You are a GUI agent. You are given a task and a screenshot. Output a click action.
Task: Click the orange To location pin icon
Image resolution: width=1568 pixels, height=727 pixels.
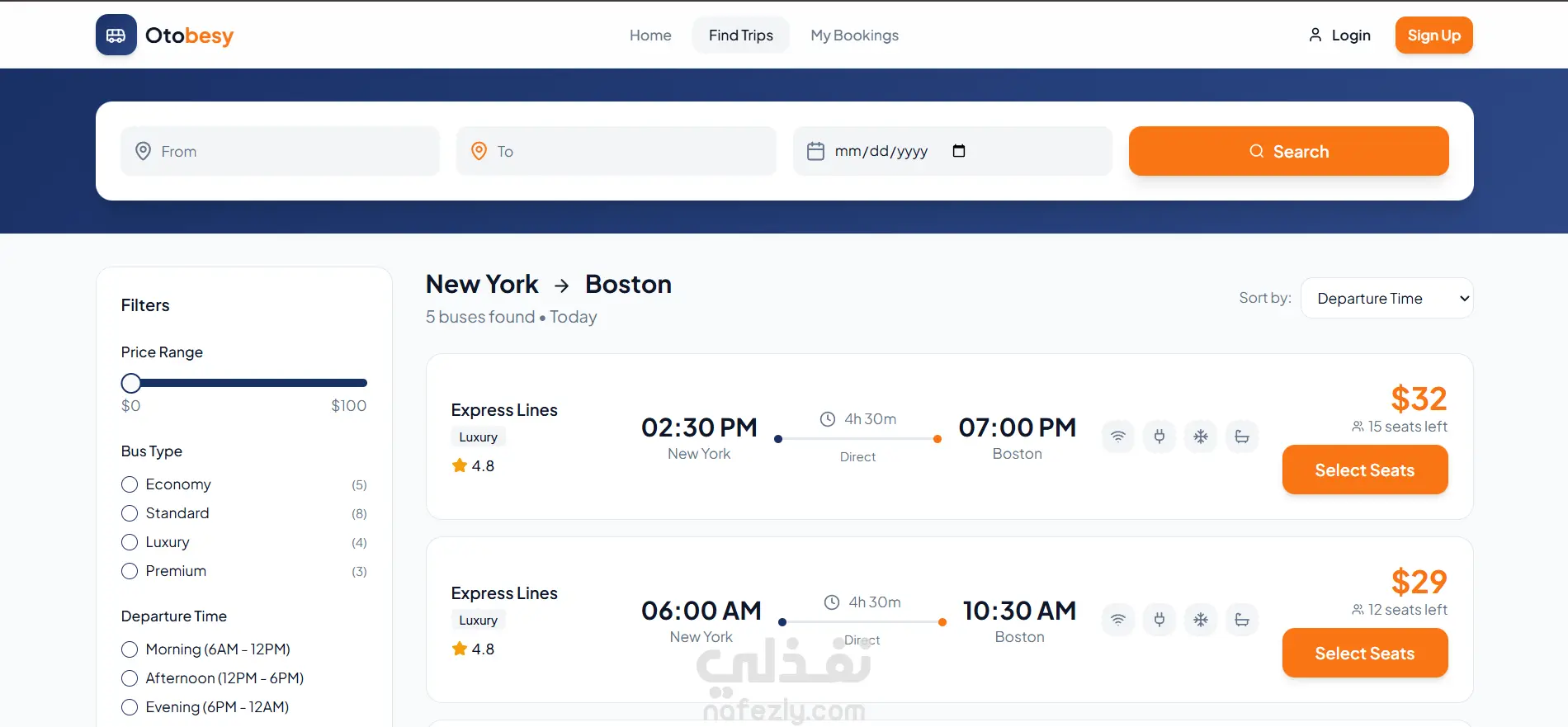click(479, 151)
